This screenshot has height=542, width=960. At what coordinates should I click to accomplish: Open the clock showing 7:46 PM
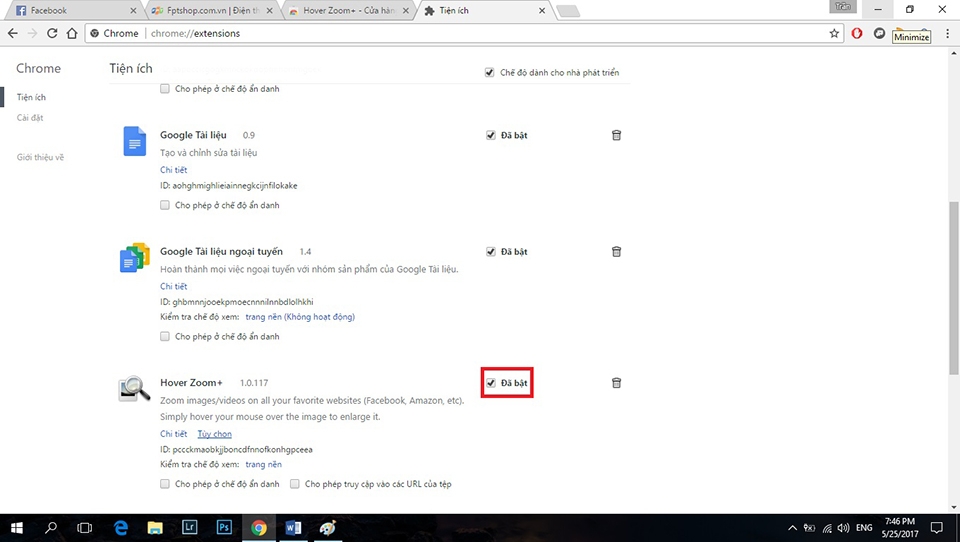tap(900, 527)
